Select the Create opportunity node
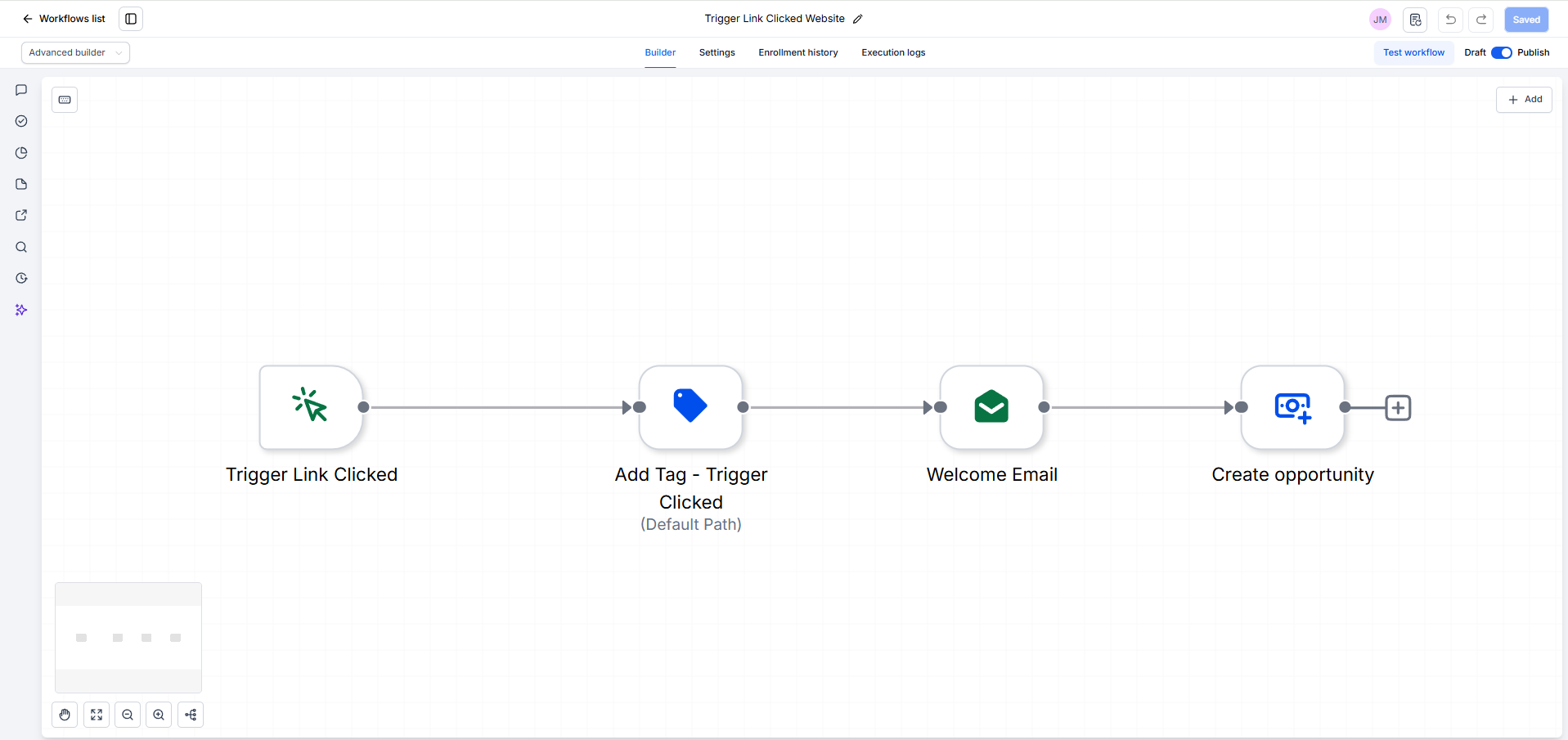This screenshot has height=740, width=1568. [1292, 407]
